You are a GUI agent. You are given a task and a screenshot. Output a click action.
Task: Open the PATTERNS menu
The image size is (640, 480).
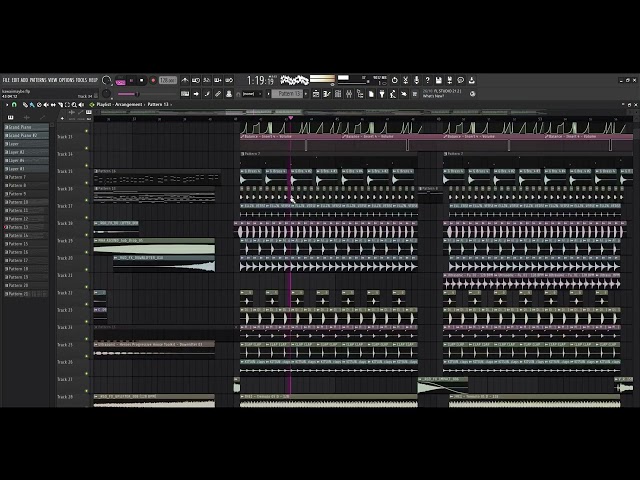pos(38,80)
